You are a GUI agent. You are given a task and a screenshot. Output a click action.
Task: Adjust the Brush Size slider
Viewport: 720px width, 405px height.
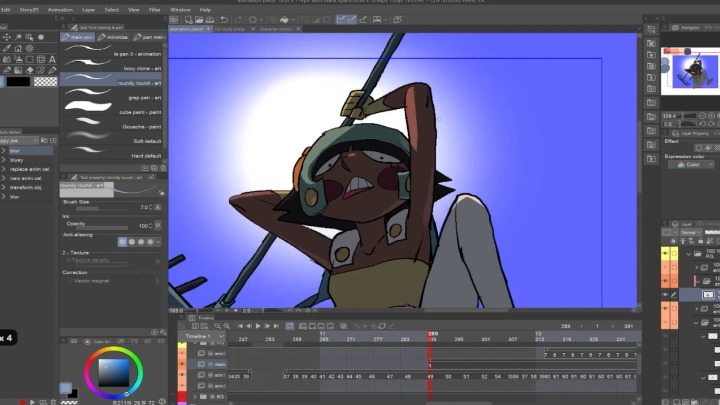point(102,209)
